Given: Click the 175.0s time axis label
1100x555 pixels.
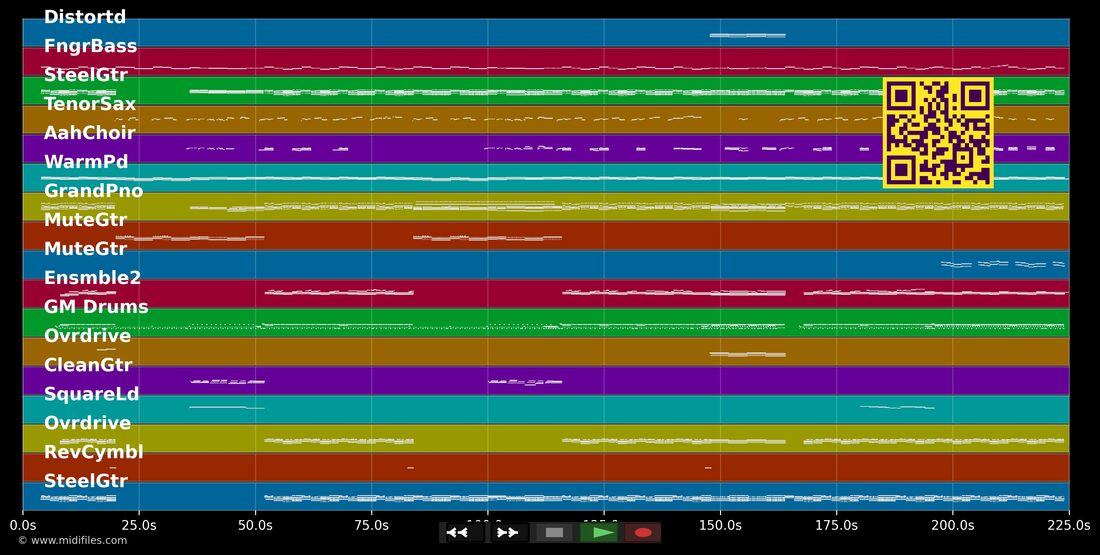Looking at the screenshot, I should (836, 526).
